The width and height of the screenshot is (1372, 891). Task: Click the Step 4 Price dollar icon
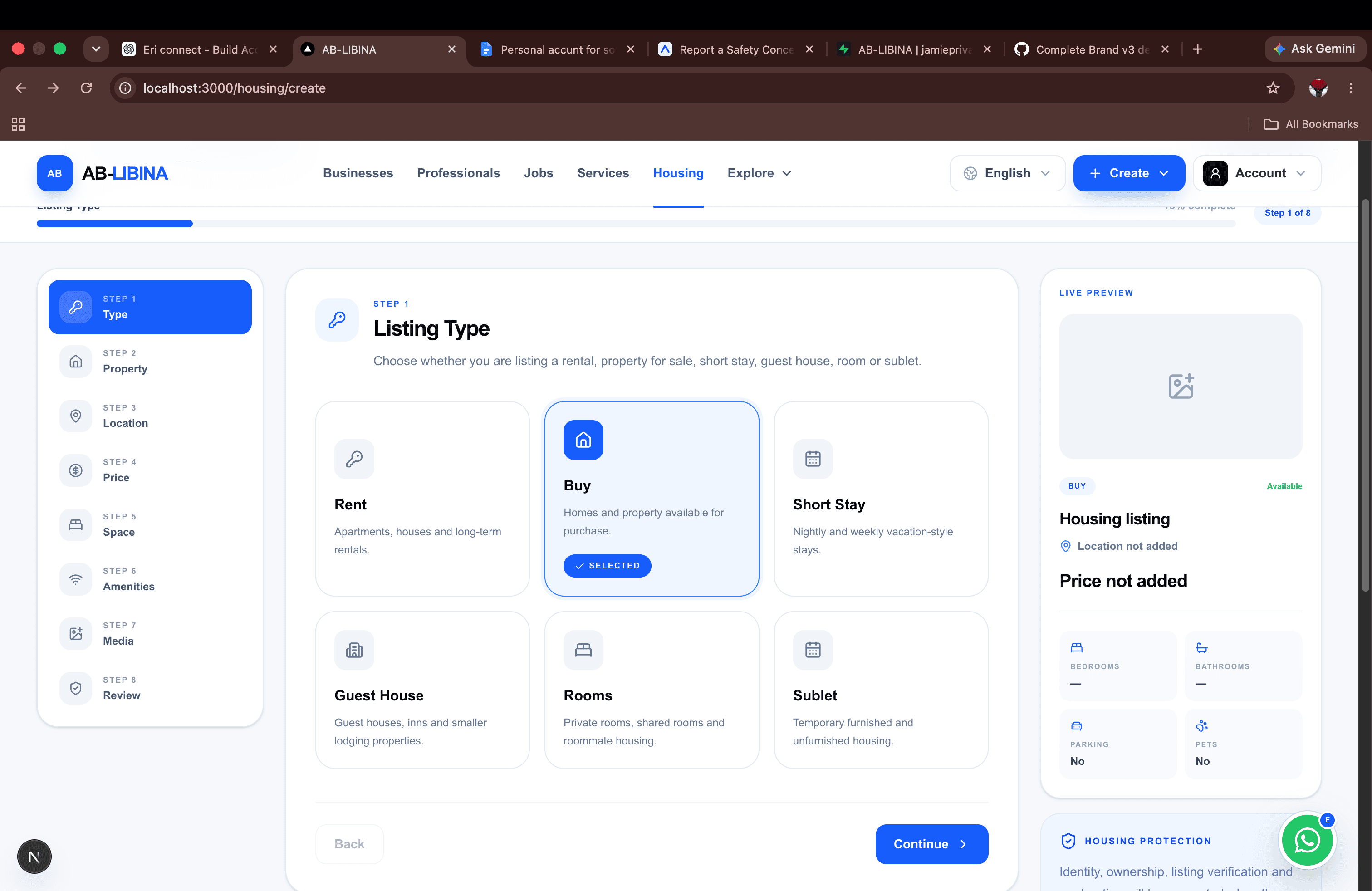75,470
